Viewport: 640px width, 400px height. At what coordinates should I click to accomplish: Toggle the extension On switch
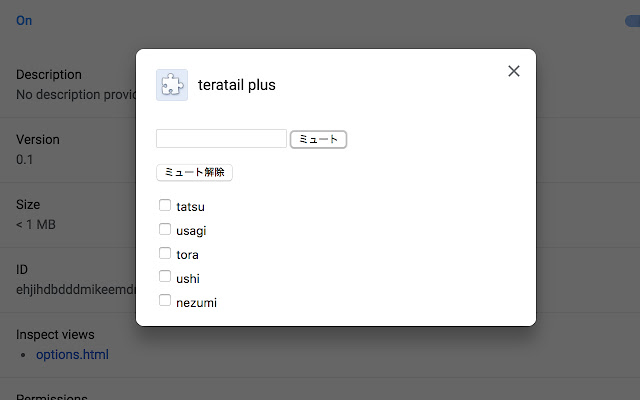tap(632, 21)
